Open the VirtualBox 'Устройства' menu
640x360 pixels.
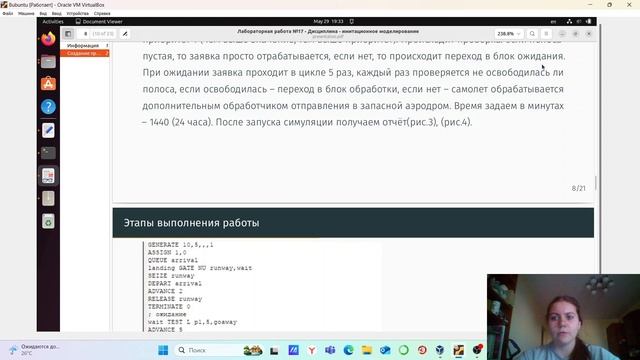point(78,13)
